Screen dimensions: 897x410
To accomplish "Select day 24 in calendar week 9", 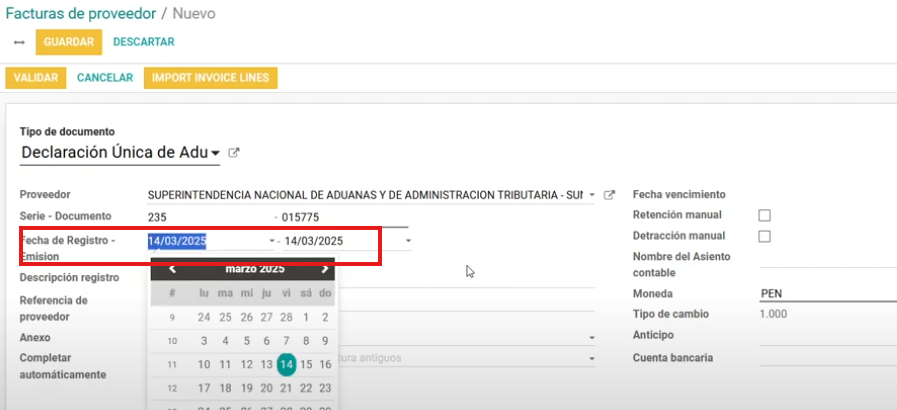I will 204,317.
